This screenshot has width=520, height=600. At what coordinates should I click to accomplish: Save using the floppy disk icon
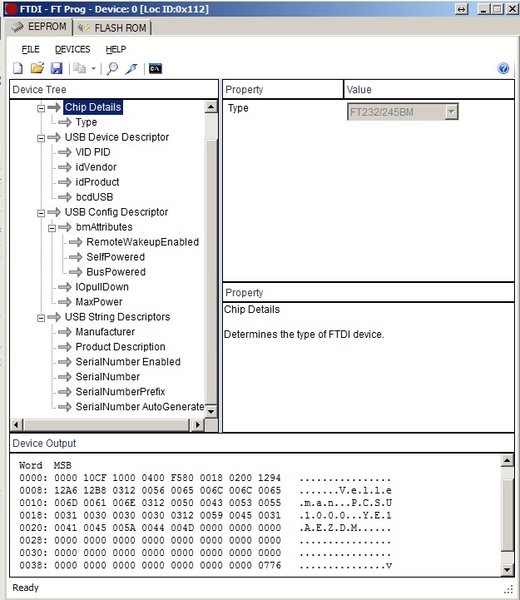(57, 68)
